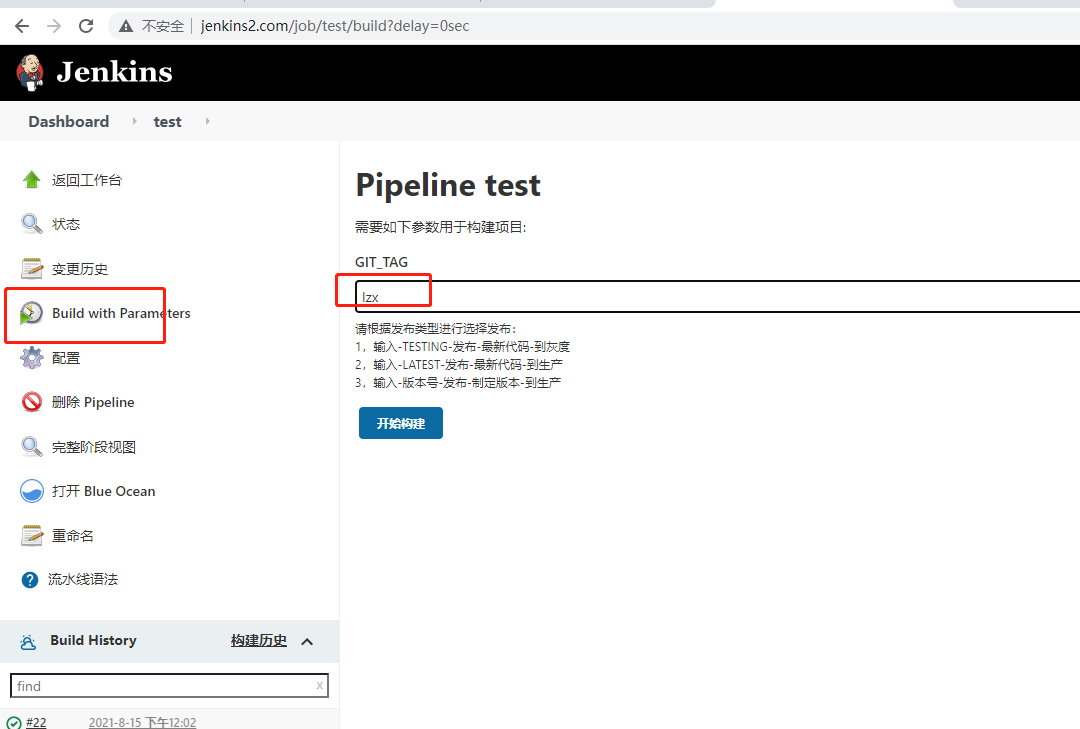The image size is (1080, 729).
Task: Click the gear icon next to 配置
Action: coord(32,358)
